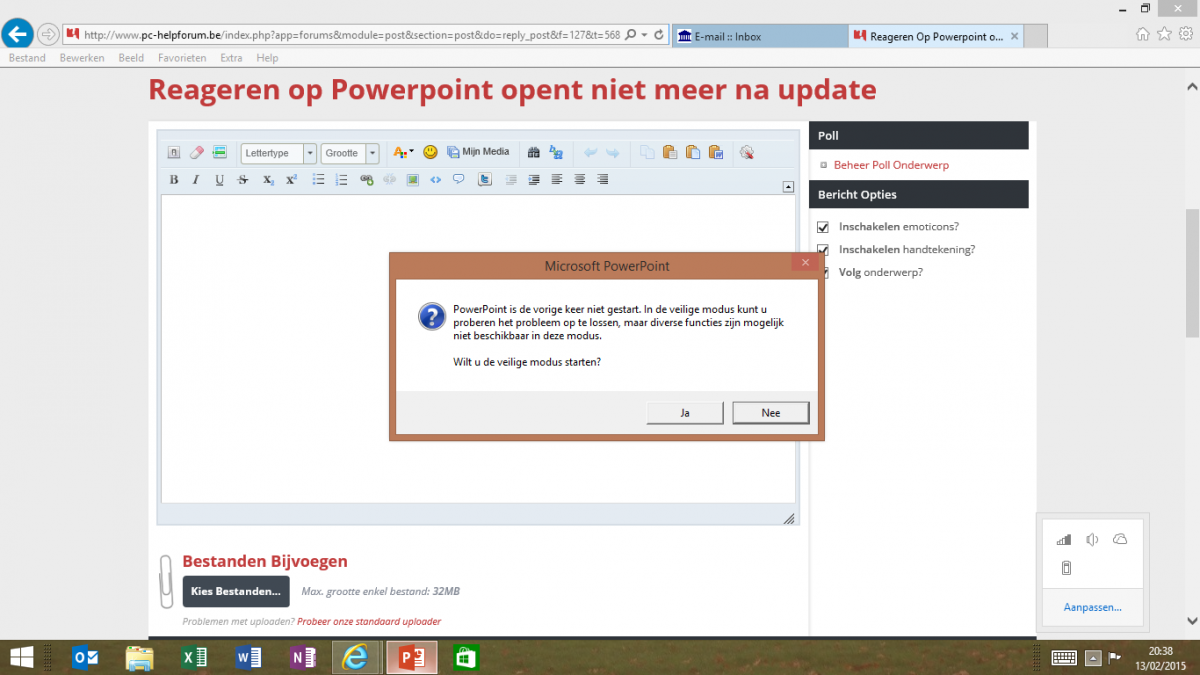Toggle bold formatting

point(174,180)
